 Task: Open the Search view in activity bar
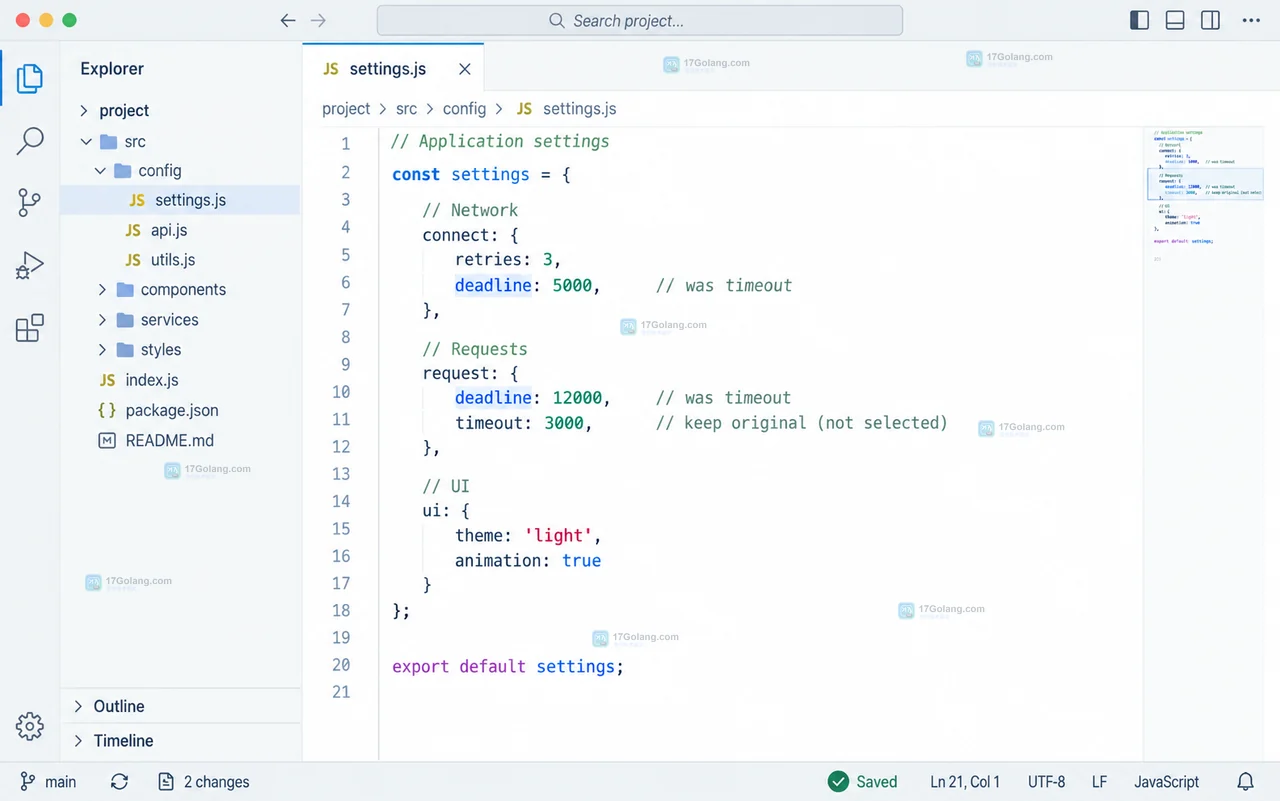30,141
